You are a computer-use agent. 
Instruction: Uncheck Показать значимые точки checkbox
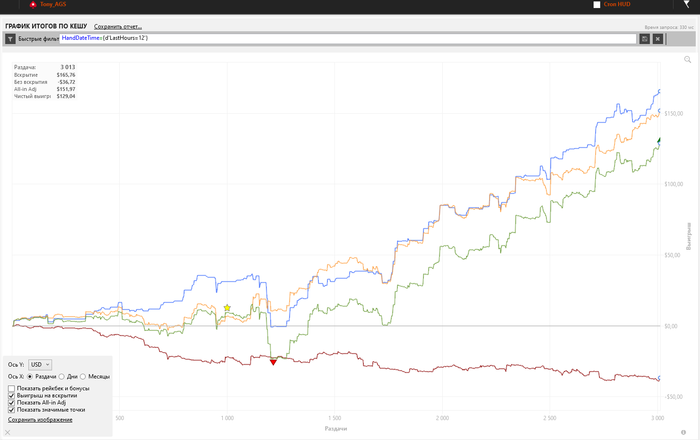pyautogui.click(x=12, y=410)
